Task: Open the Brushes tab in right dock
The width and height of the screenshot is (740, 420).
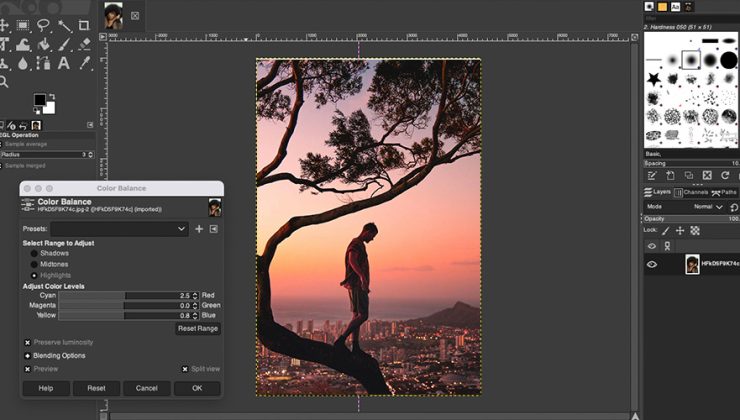Action: 649,7
